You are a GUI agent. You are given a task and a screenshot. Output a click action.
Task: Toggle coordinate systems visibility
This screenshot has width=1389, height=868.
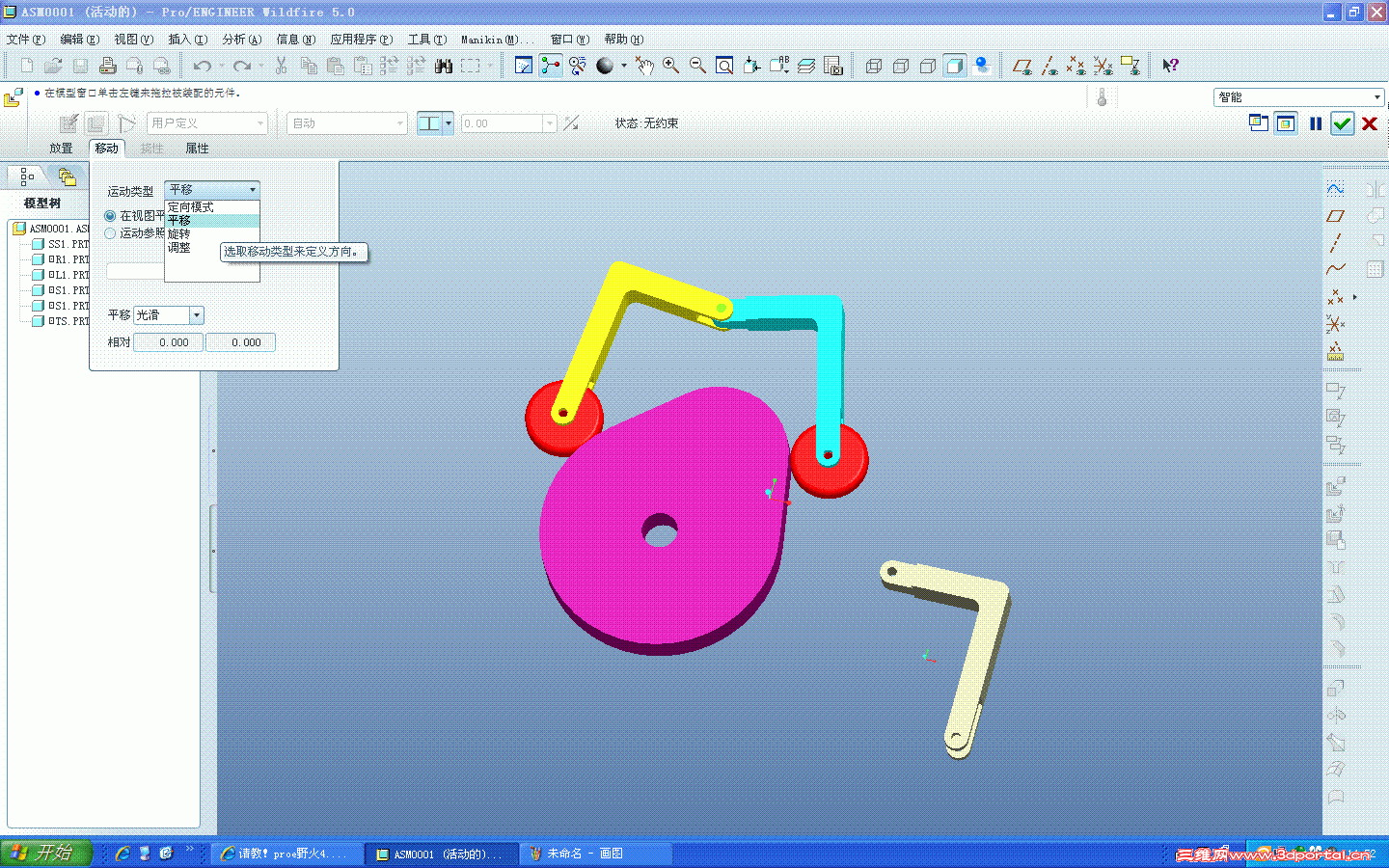pos(1103,66)
